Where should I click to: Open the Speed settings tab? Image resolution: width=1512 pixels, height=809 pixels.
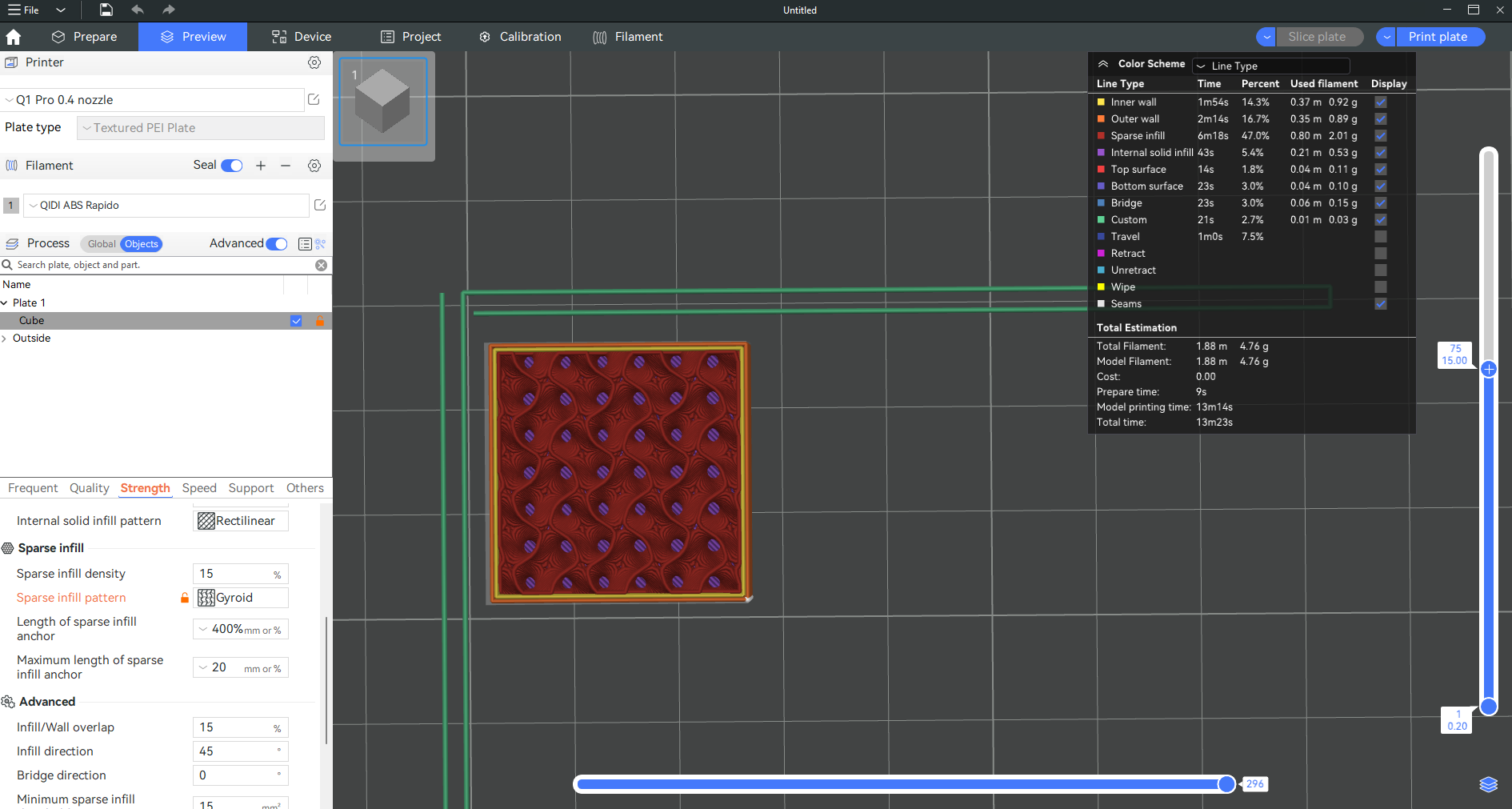[199, 488]
